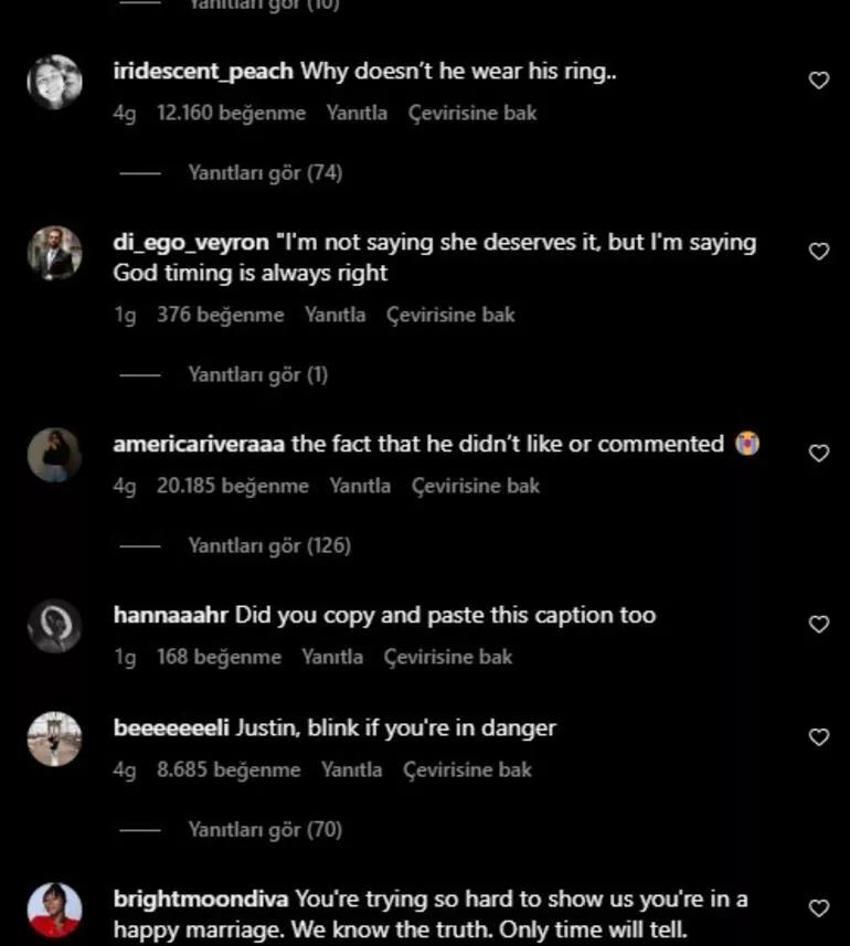Like di_ego_veyron's comment with the heart
Viewport: 850px width, 946px height.
tap(819, 252)
